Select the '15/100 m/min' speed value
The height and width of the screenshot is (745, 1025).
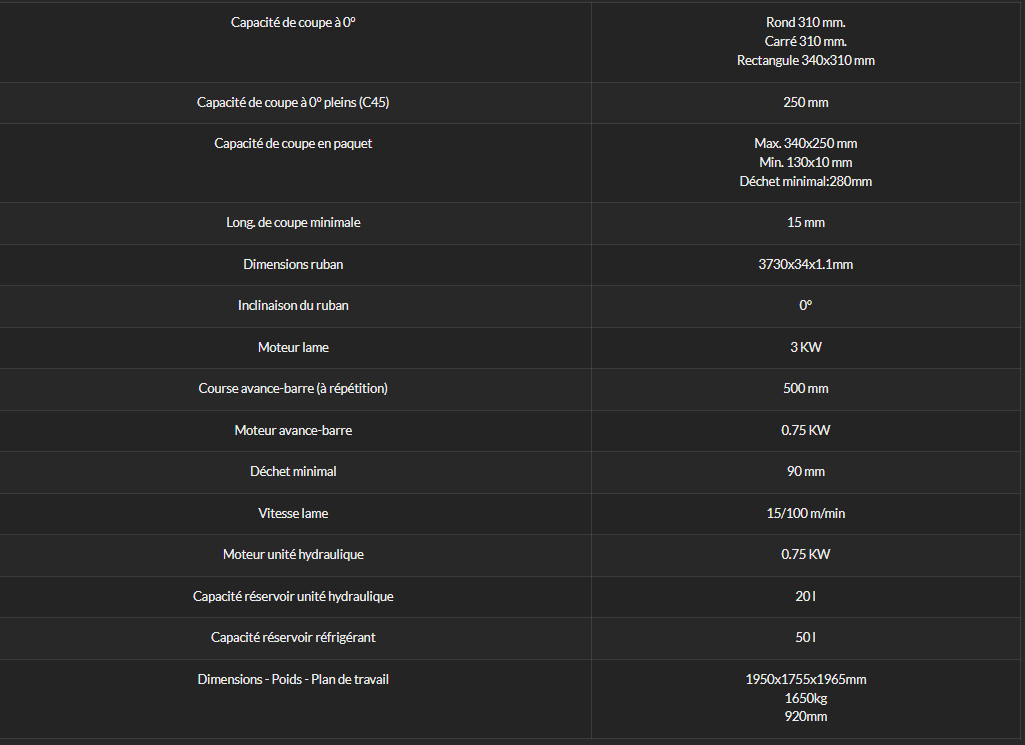pyautogui.click(x=805, y=513)
